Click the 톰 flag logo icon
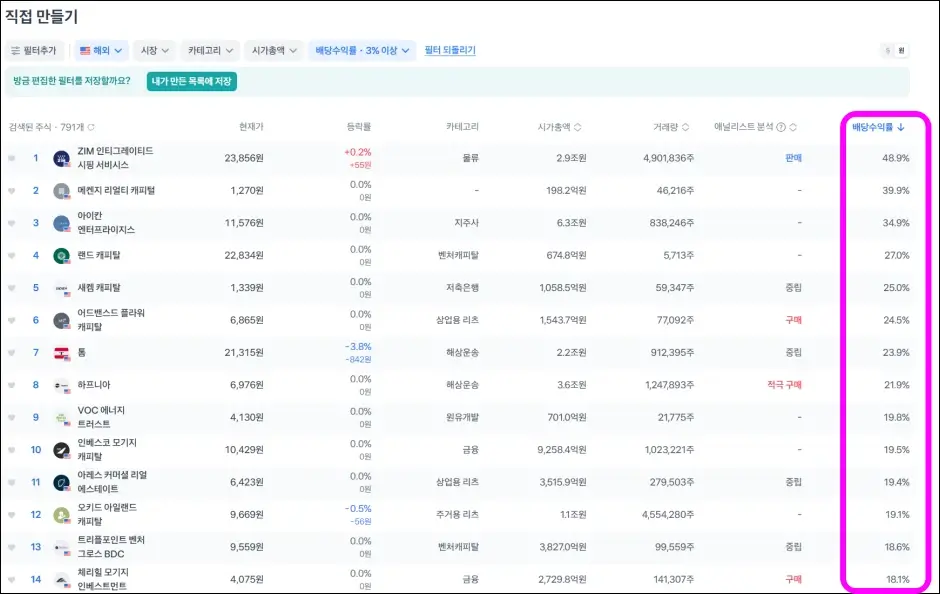940x594 pixels. [61, 352]
